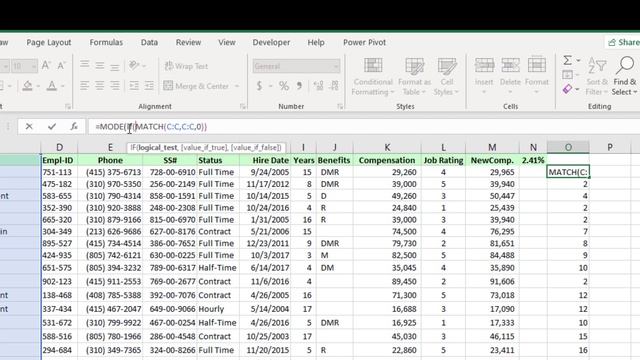Confirm the formula with the checkmark button
Screen dimensions: 640x360
click(52, 127)
